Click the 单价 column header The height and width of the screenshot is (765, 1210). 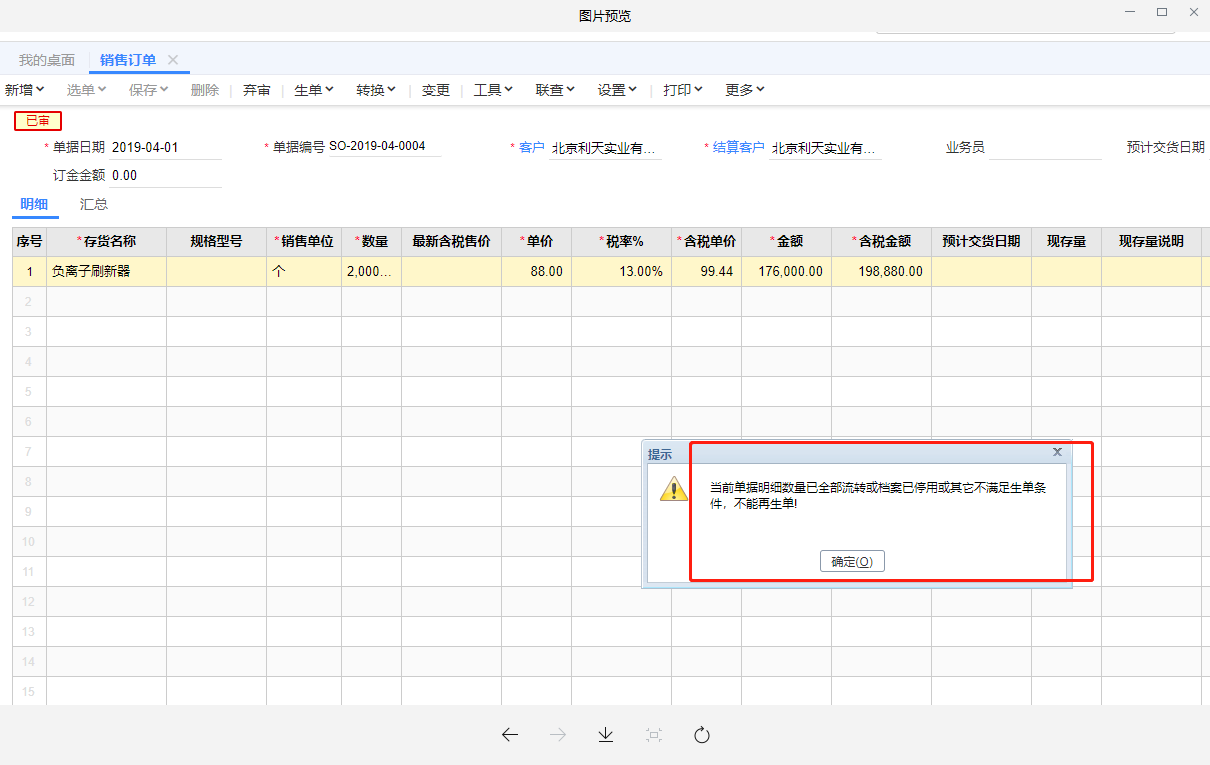536,241
